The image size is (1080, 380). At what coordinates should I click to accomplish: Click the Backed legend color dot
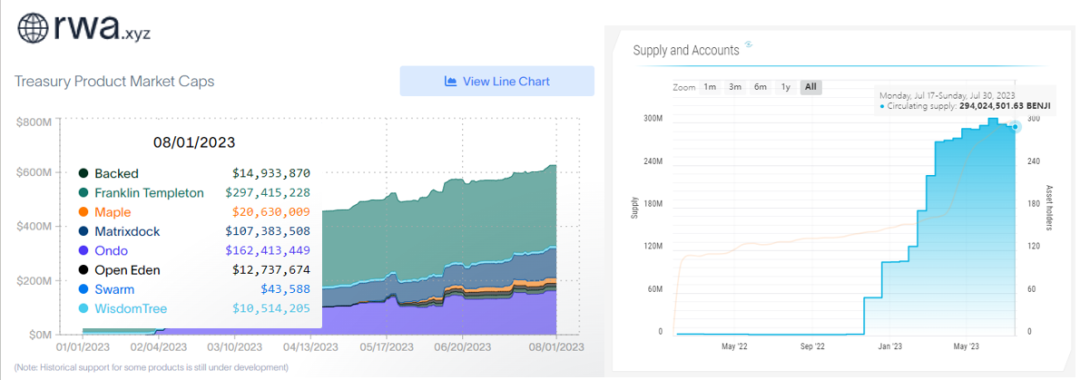(x=83, y=173)
